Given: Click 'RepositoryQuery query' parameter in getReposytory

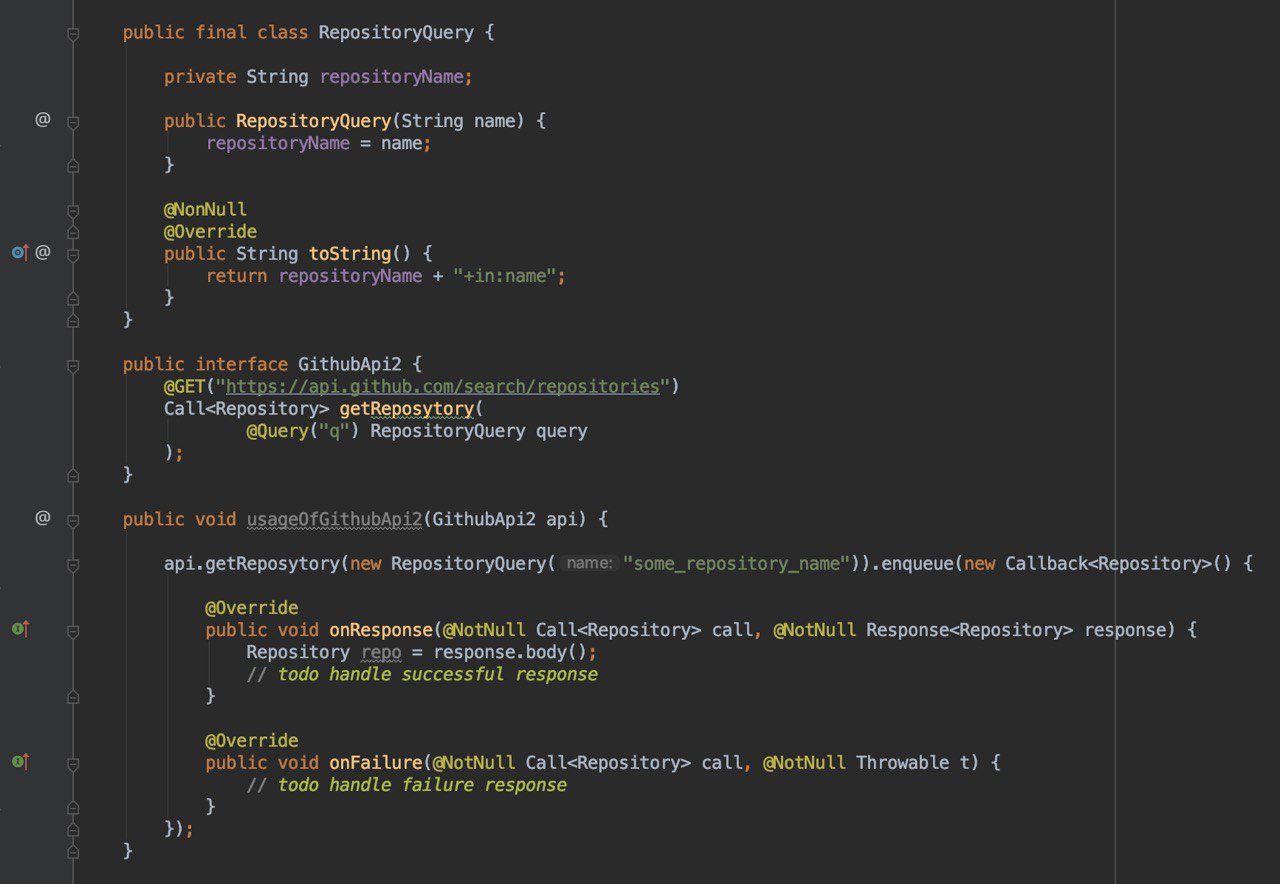Looking at the screenshot, I should 478,431.
